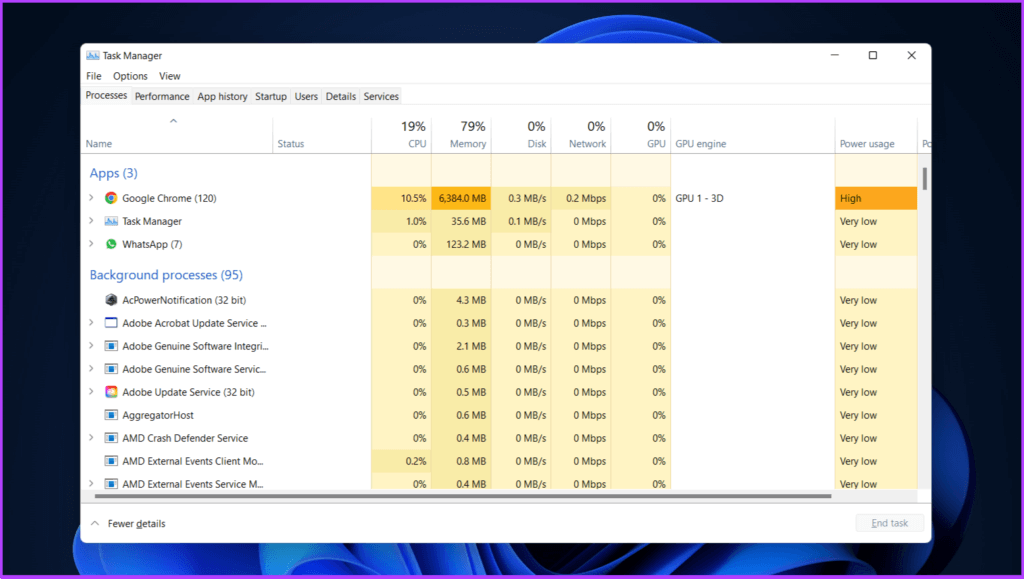Sort by Power usage column header
The image size is (1024, 579).
click(876, 135)
